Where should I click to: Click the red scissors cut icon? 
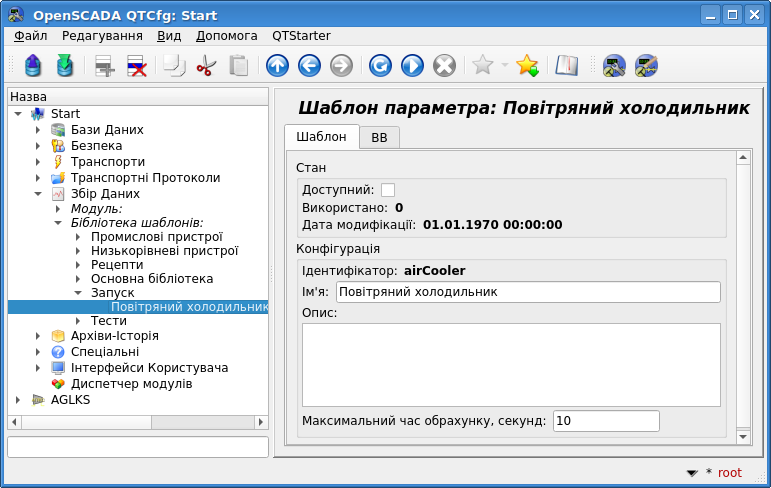(x=206, y=66)
